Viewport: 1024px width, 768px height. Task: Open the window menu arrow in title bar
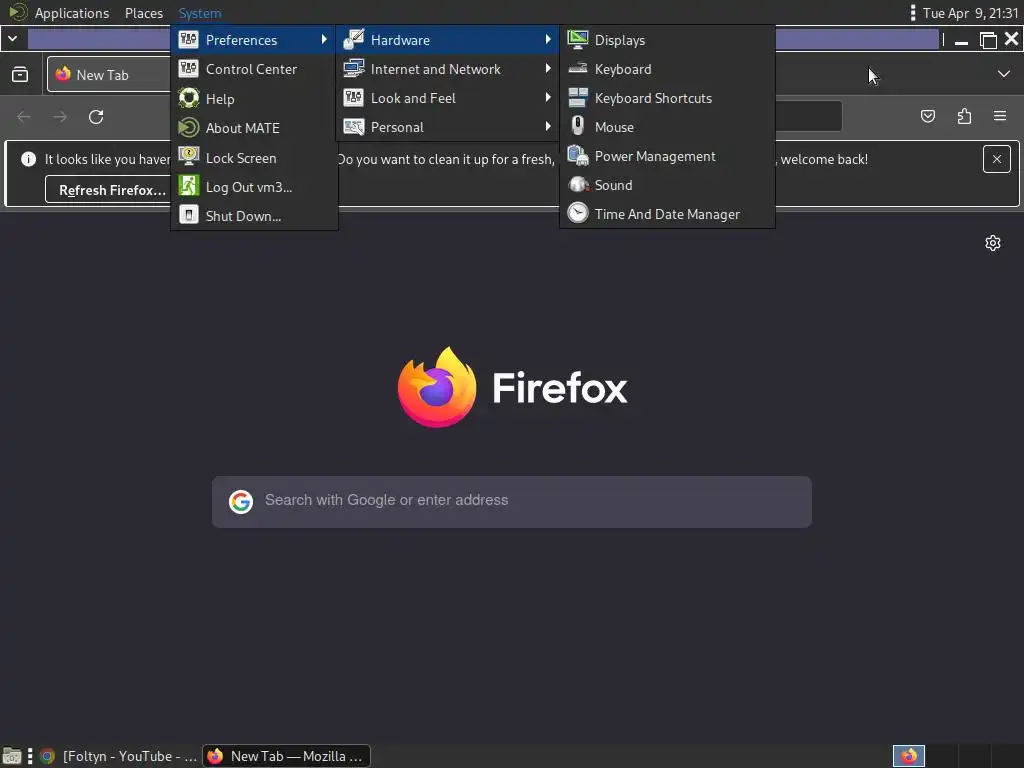[12, 39]
